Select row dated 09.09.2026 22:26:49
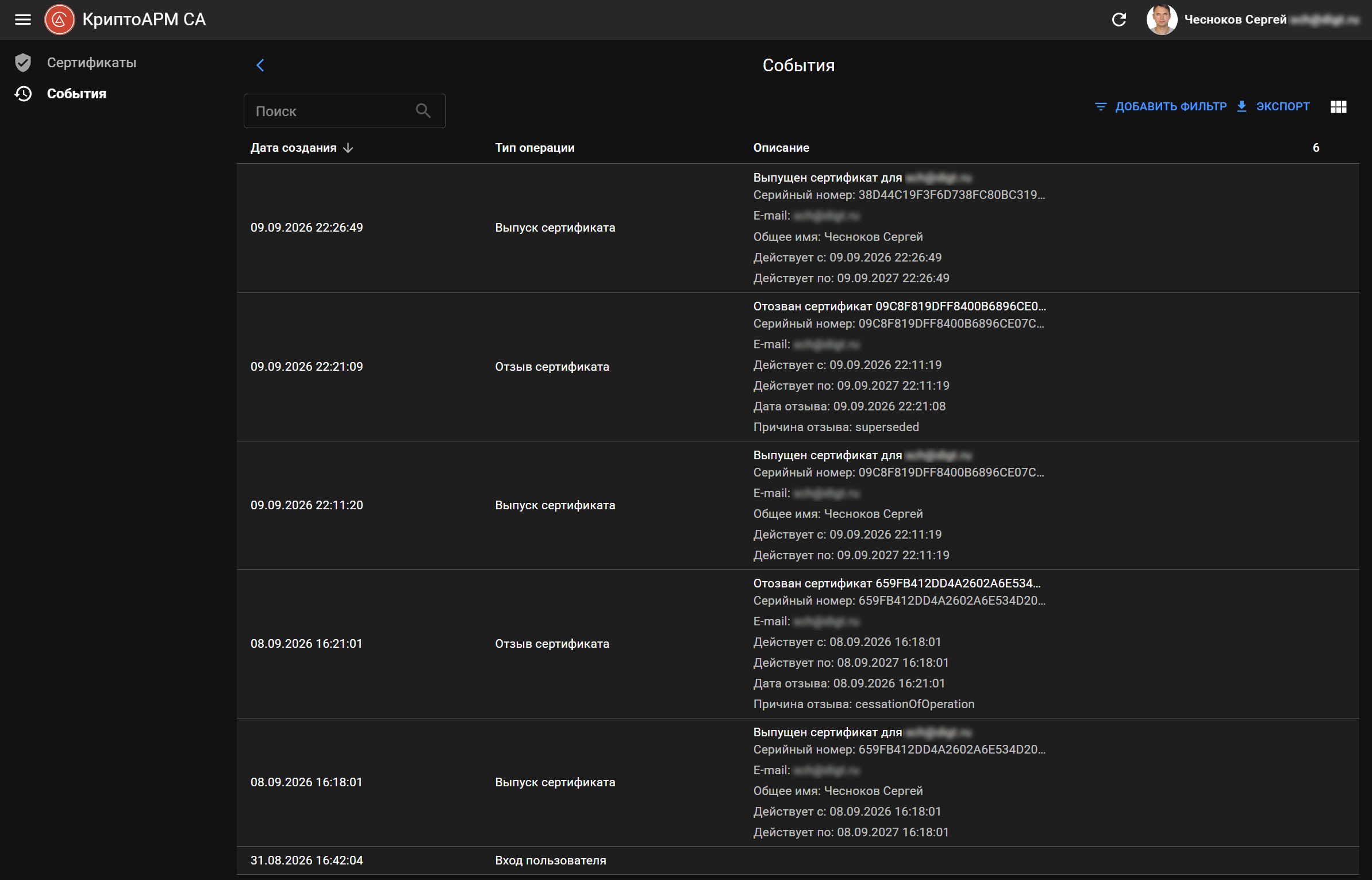 tap(798, 228)
